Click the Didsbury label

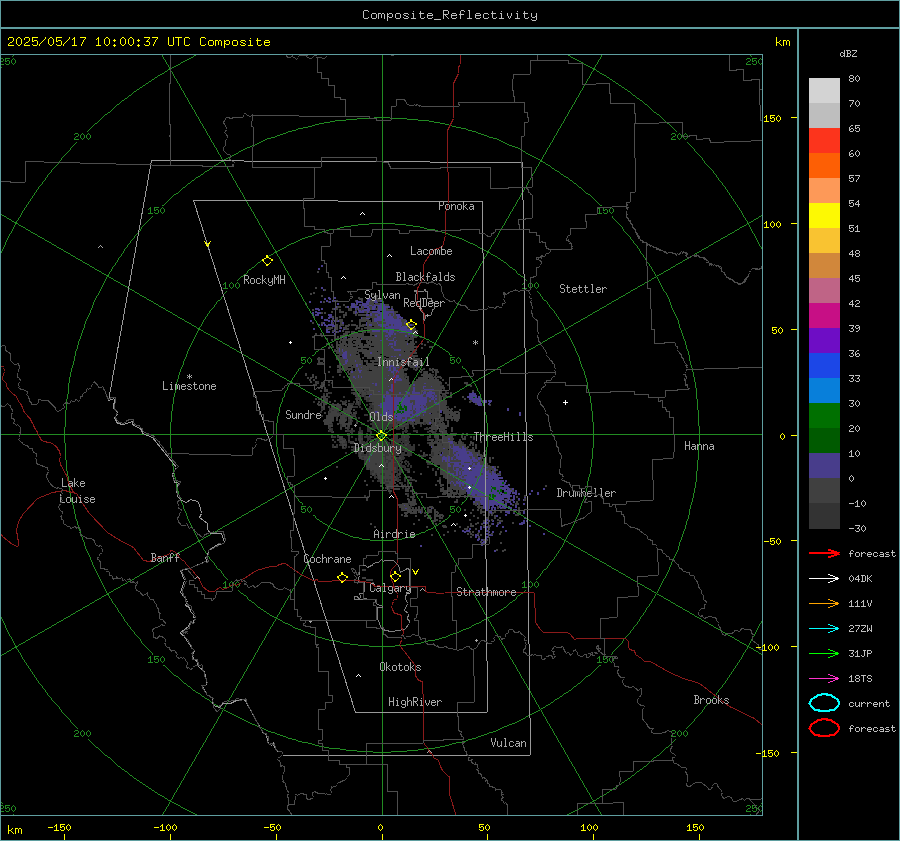pos(377,448)
